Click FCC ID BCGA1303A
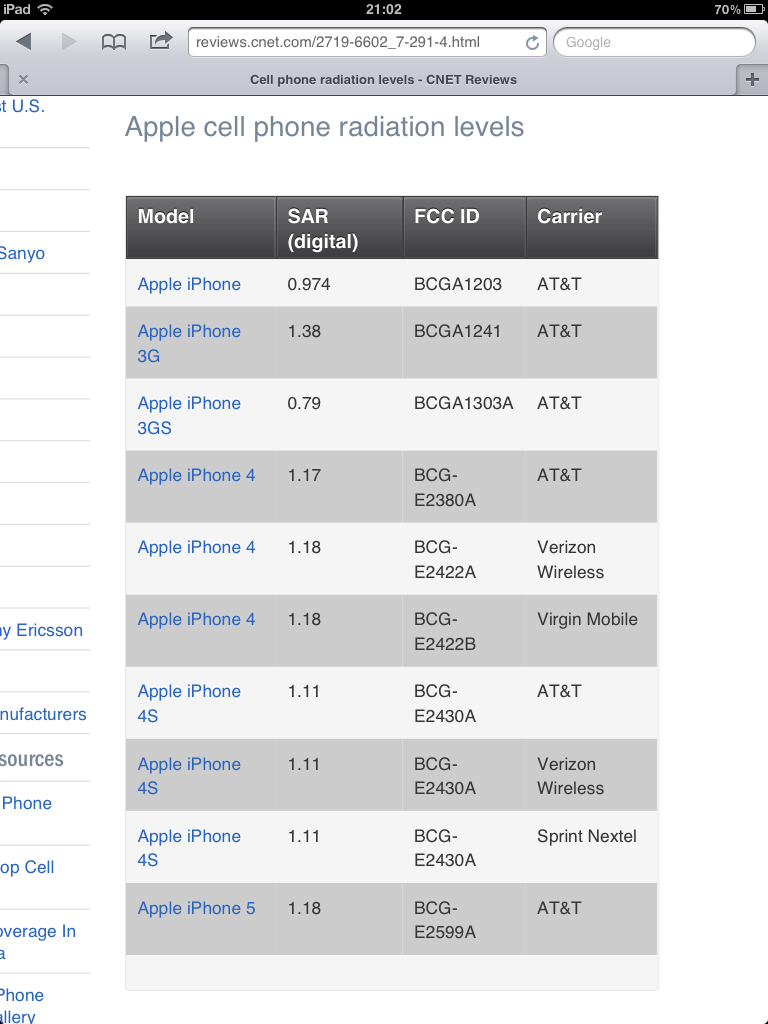The height and width of the screenshot is (1024, 768). tap(464, 403)
